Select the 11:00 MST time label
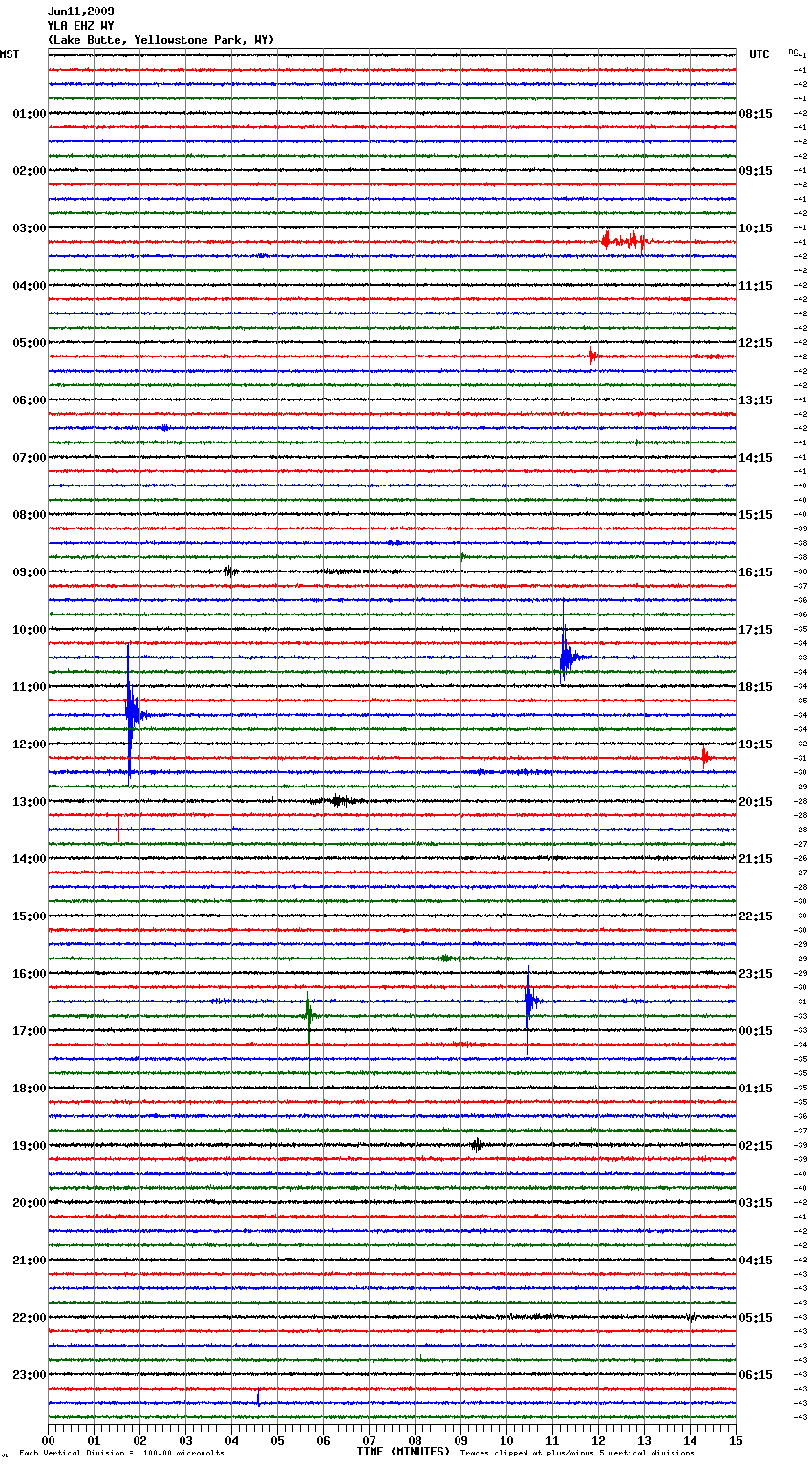 point(29,687)
